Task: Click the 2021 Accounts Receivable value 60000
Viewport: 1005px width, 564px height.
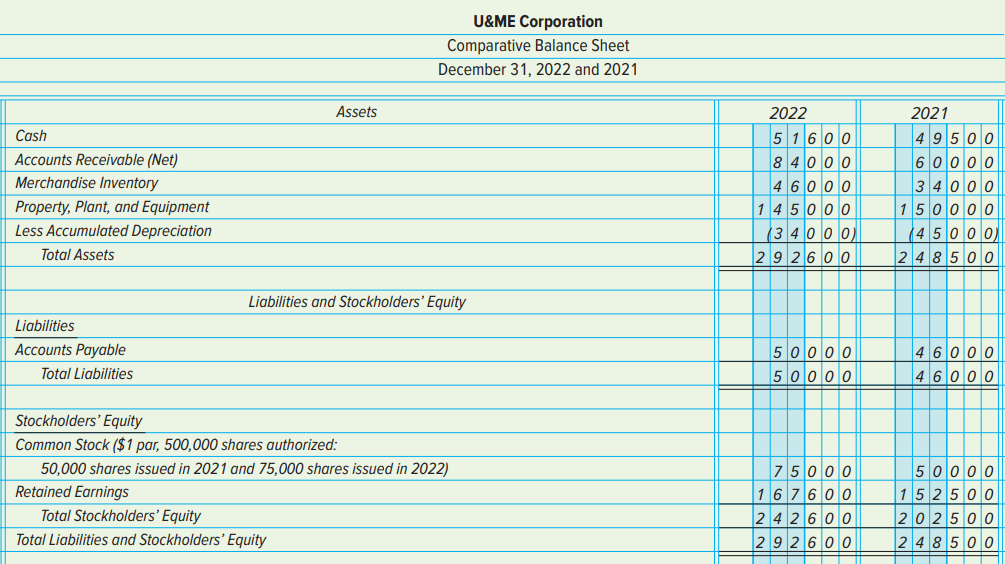Action: 954,162
